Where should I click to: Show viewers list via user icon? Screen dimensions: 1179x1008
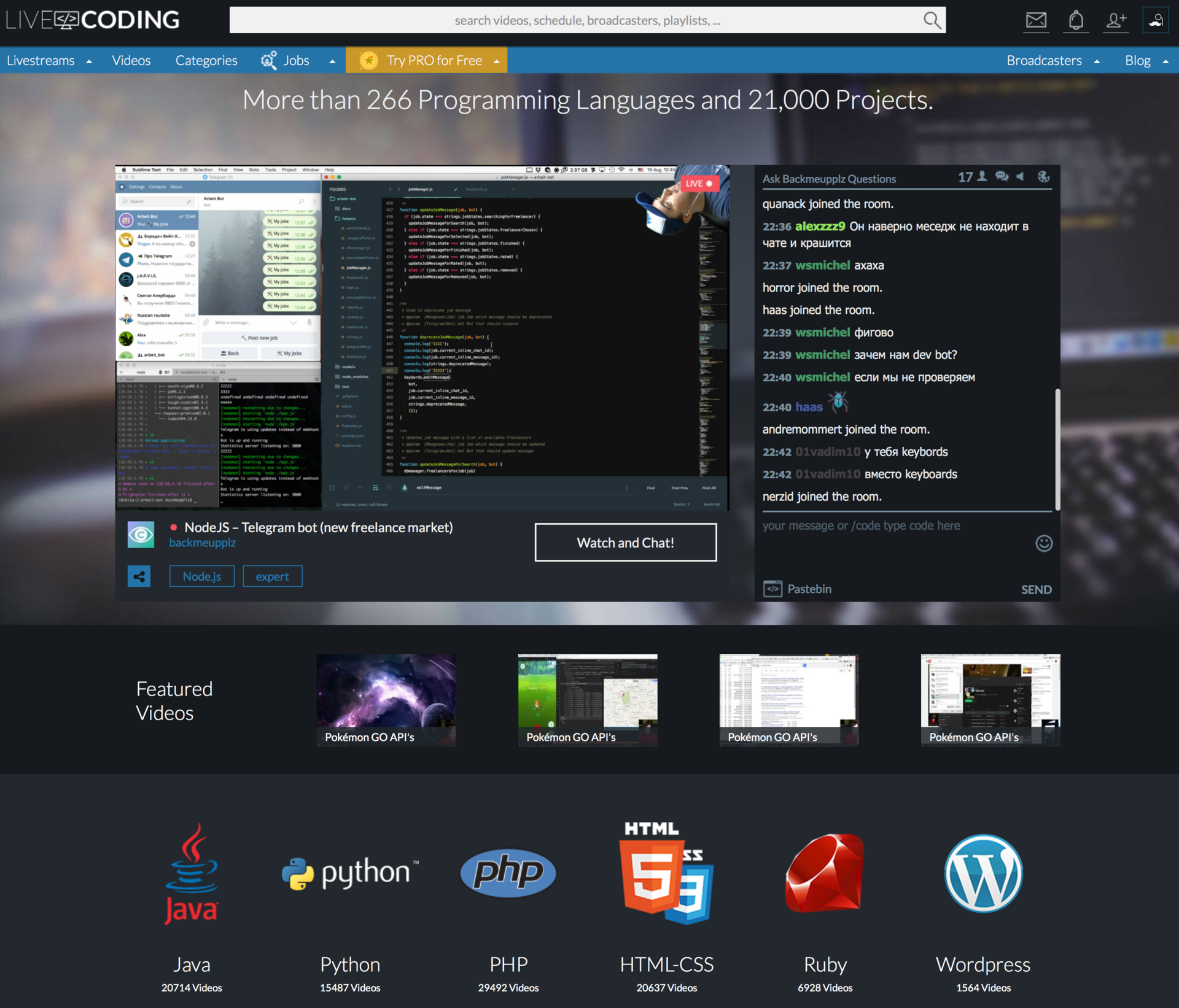[982, 177]
